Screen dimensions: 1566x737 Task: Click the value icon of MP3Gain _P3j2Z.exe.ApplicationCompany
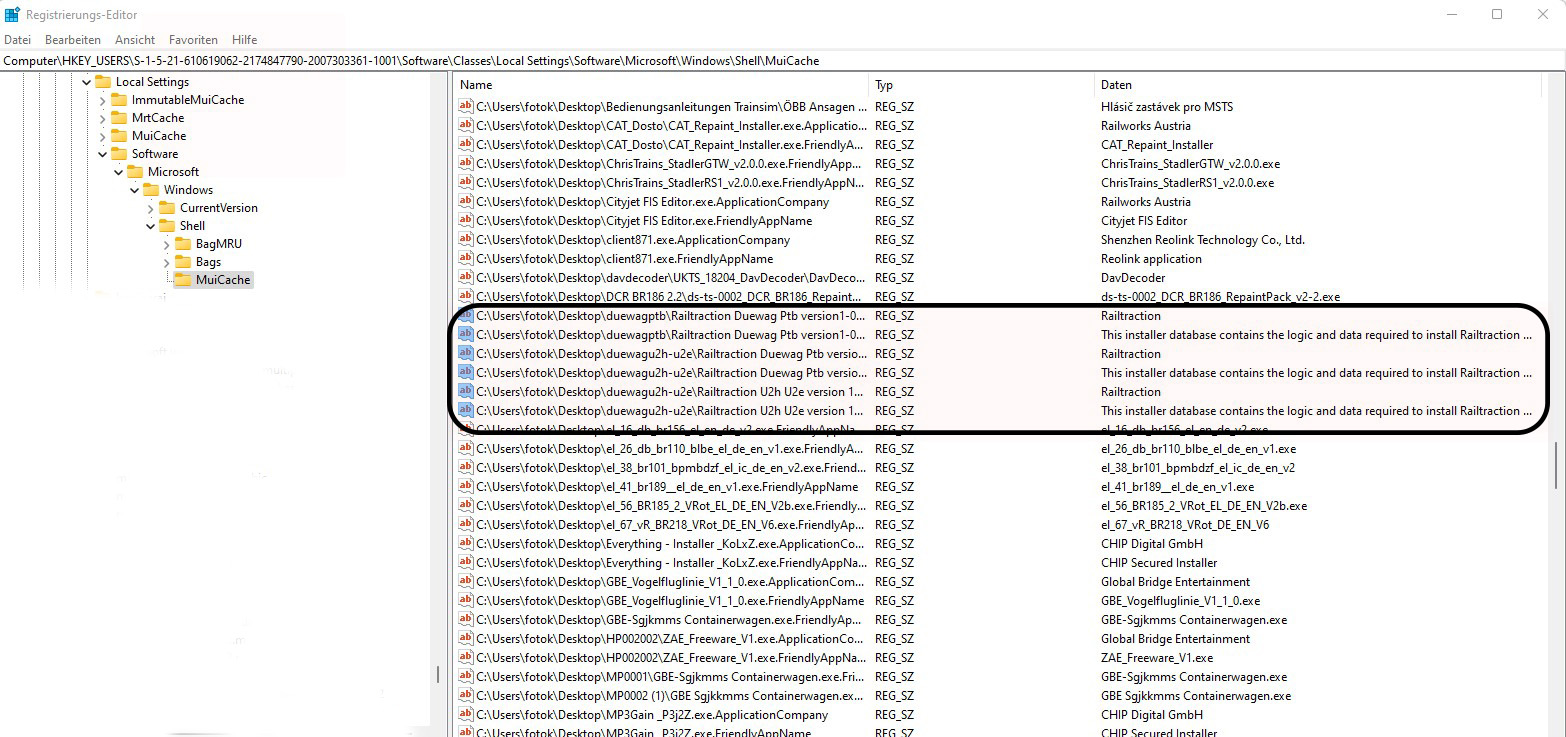click(465, 715)
